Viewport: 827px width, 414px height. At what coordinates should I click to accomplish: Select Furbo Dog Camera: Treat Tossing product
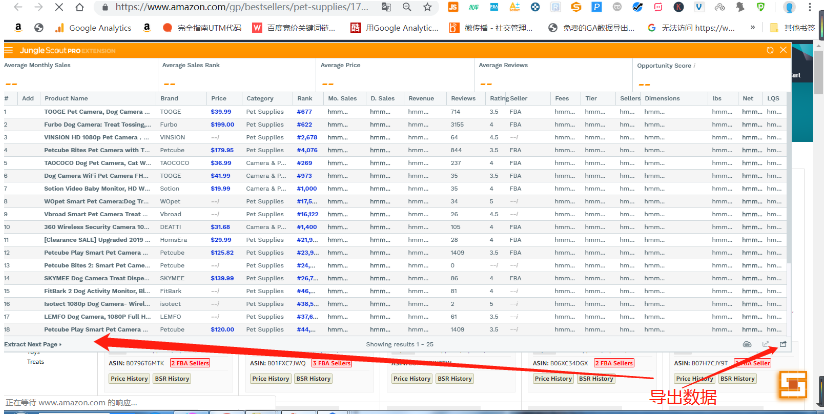[395, 124]
